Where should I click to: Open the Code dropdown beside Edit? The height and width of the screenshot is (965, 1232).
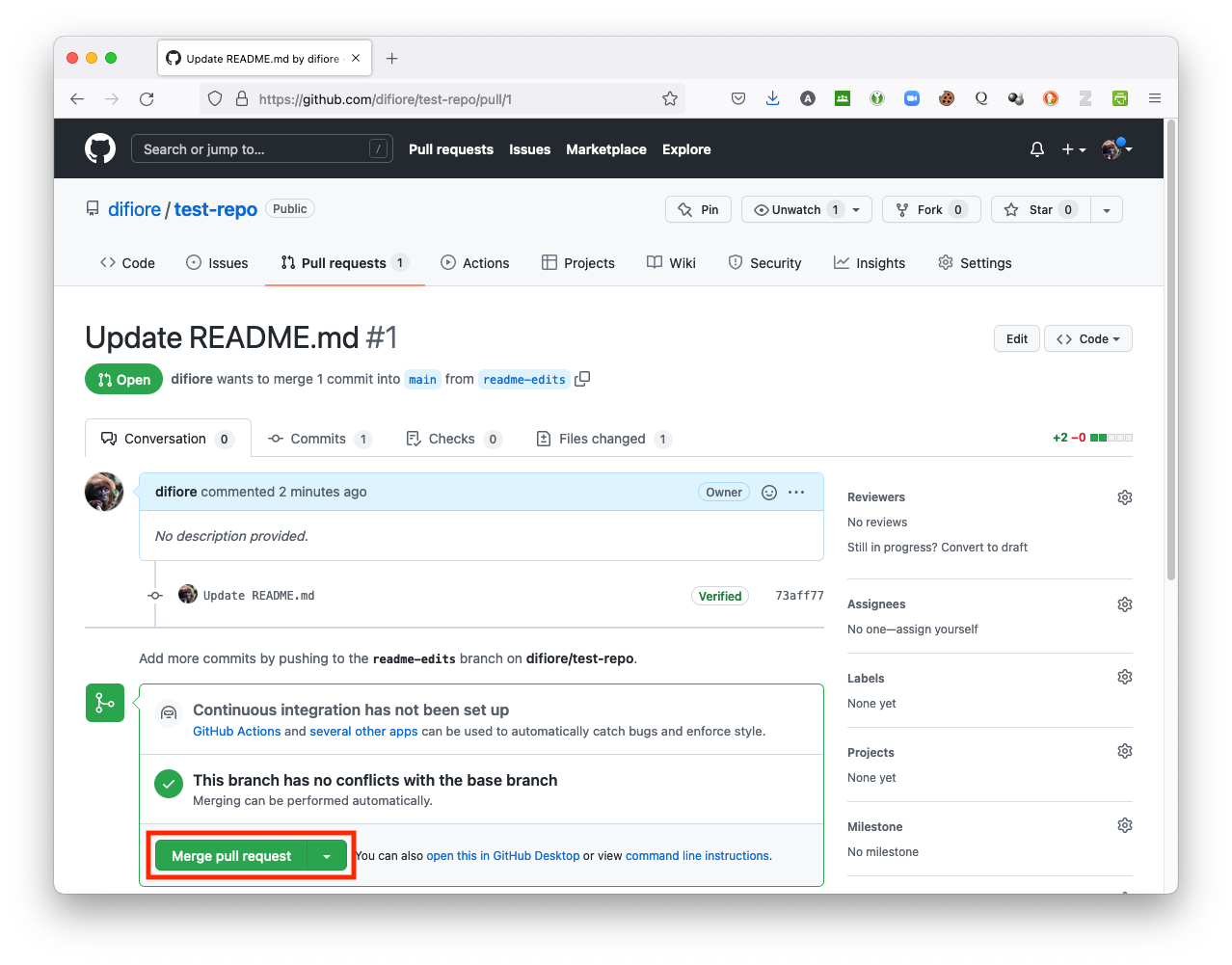[x=1087, y=339]
